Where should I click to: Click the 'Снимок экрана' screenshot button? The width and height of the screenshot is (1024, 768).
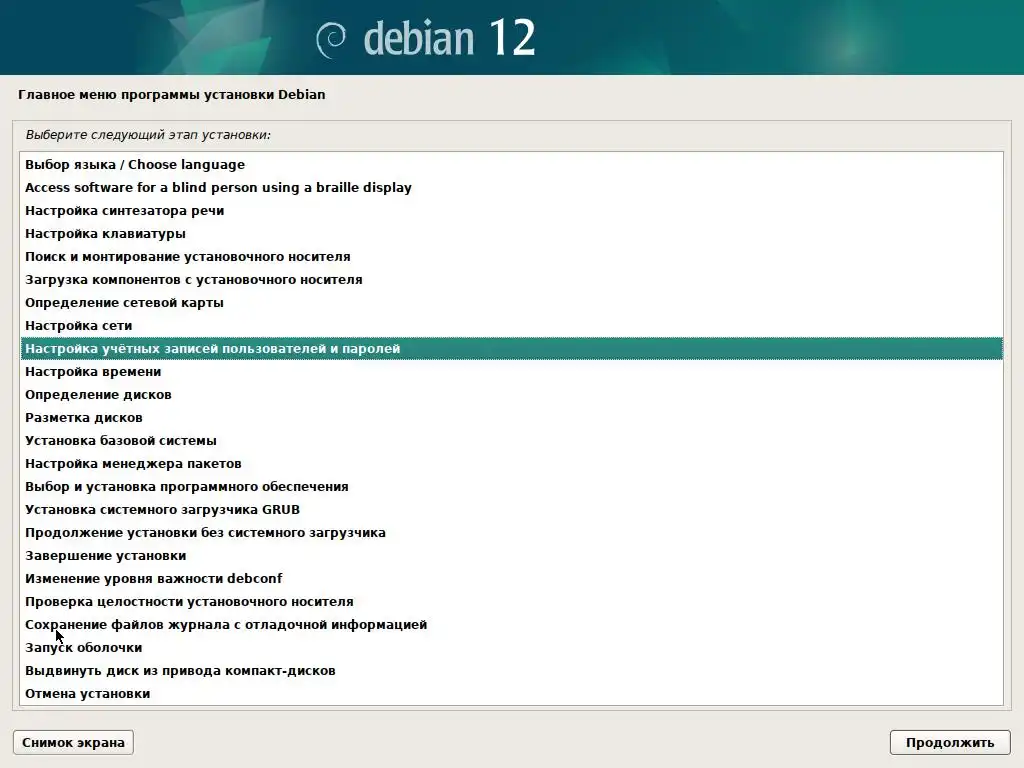tap(73, 743)
